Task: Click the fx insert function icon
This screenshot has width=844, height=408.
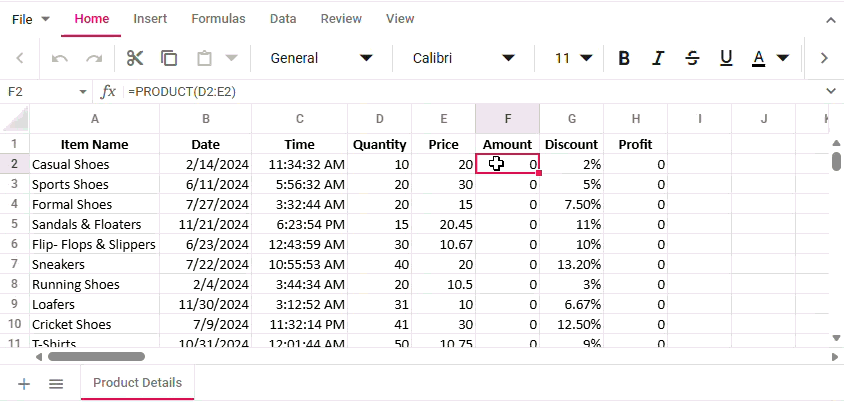Action: pyautogui.click(x=108, y=92)
